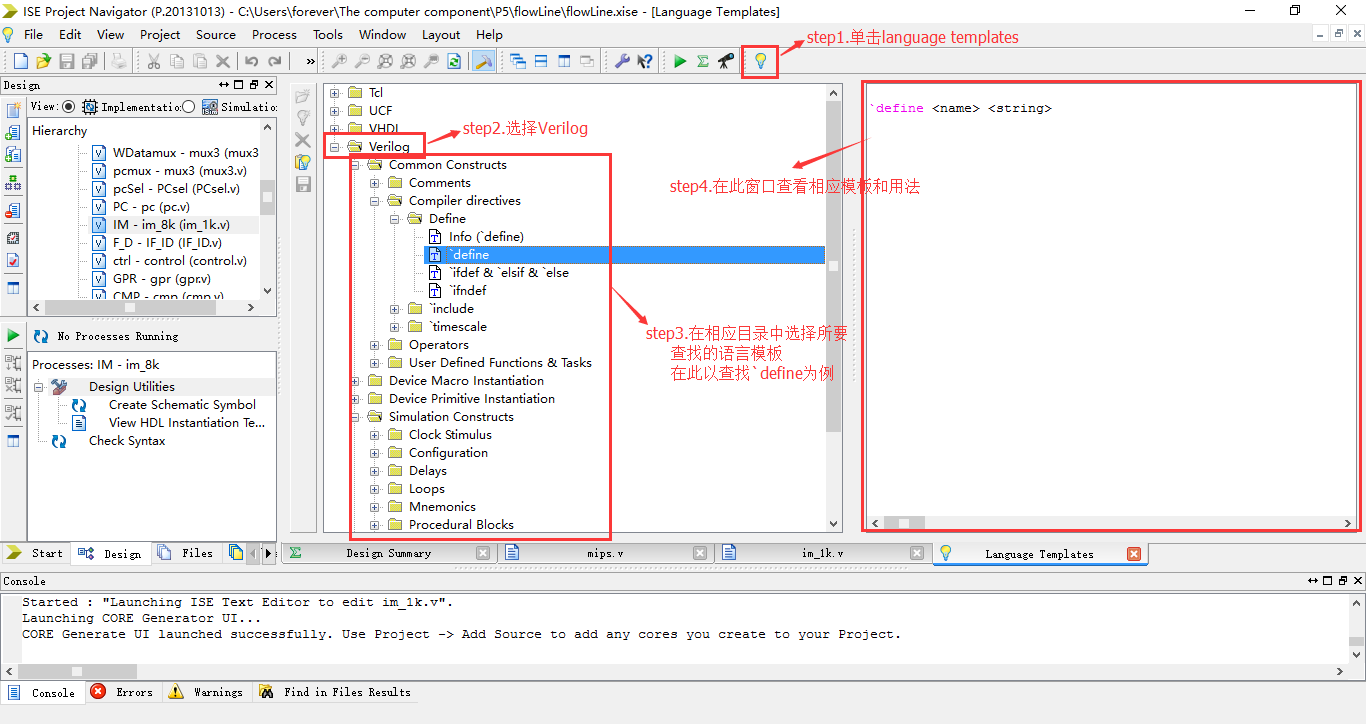Click the Undo arrow icon
This screenshot has width=1366, height=724.
pyautogui.click(x=252, y=61)
